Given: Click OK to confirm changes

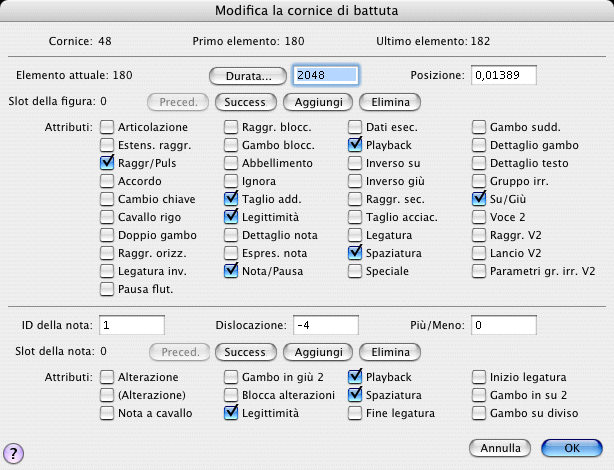Looking at the screenshot, I should [571, 447].
